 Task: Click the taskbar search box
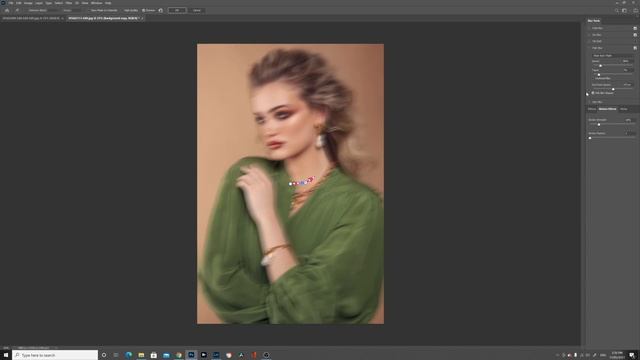click(55, 355)
